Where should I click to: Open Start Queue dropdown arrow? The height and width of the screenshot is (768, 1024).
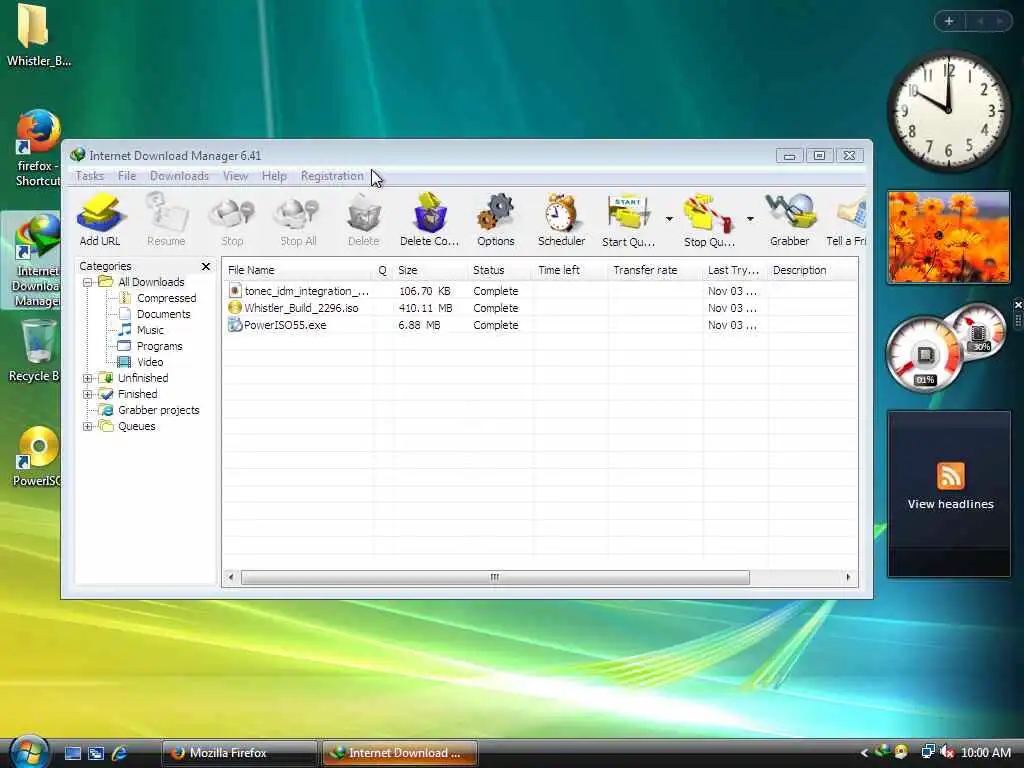click(669, 219)
